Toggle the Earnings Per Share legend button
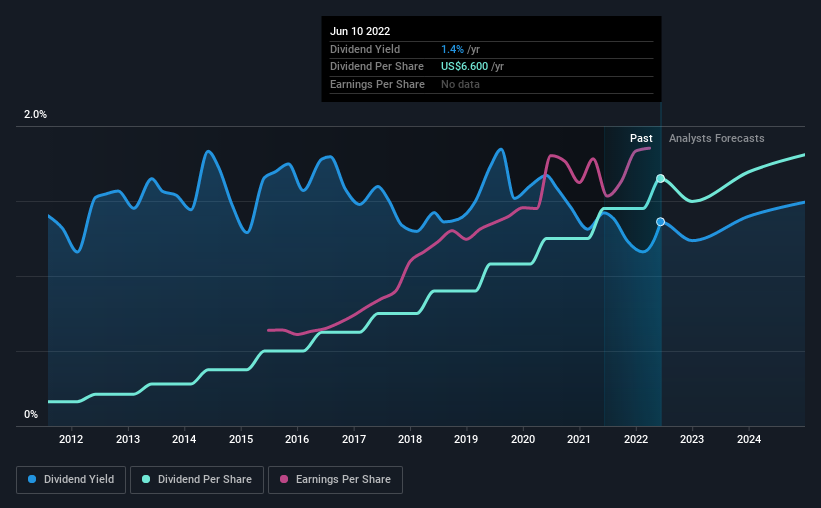The image size is (821, 508). pyautogui.click(x=335, y=480)
